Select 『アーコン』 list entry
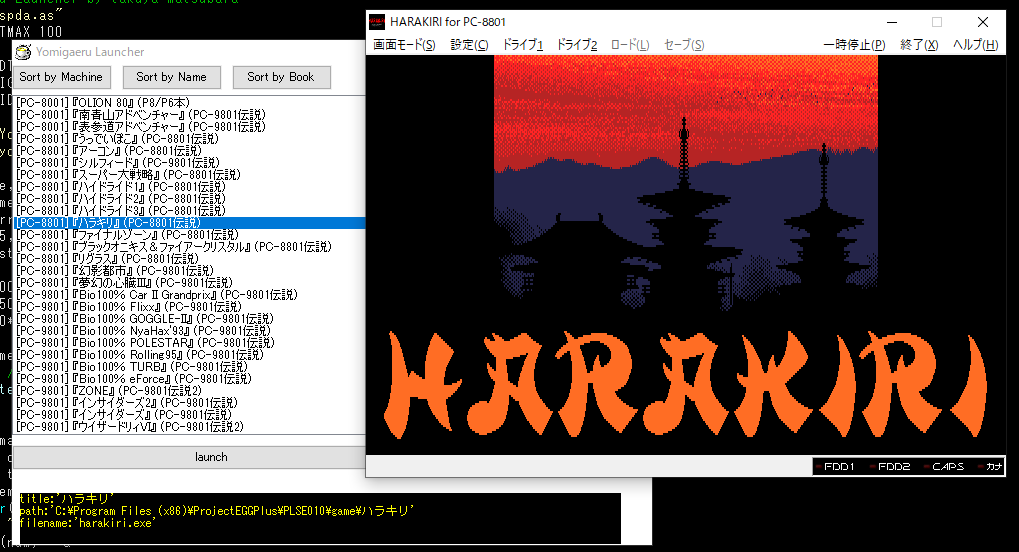Viewport: 1019px width, 552px height. [x=189, y=151]
